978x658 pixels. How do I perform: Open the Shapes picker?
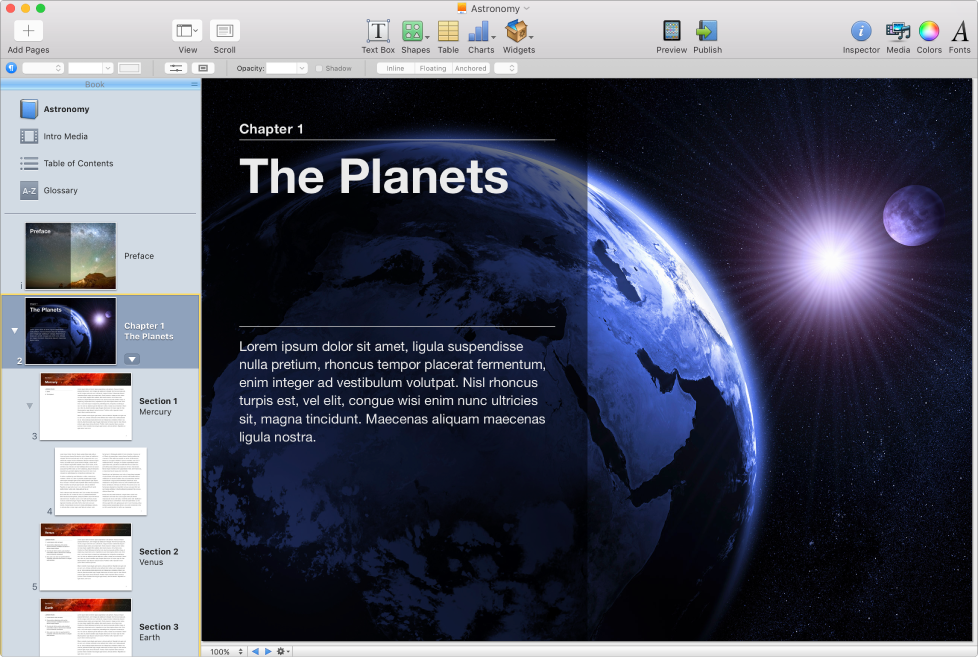pyautogui.click(x=415, y=31)
